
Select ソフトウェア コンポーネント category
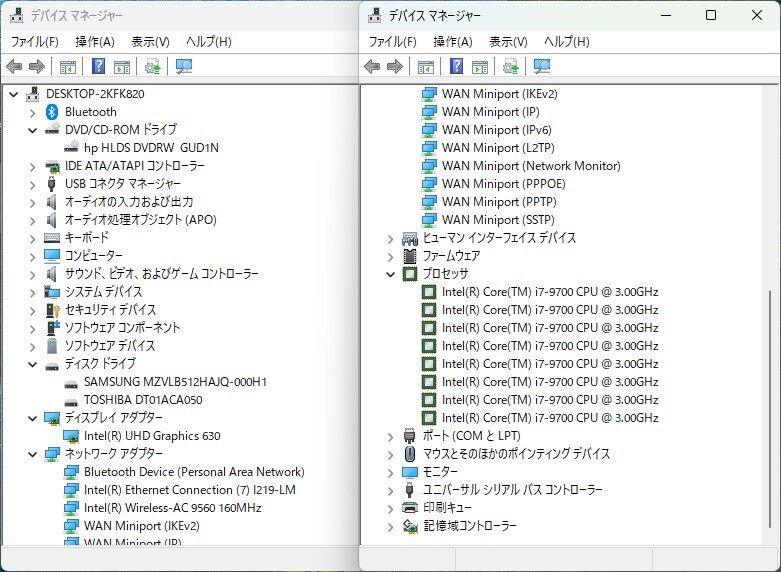pyautogui.click(x=123, y=328)
